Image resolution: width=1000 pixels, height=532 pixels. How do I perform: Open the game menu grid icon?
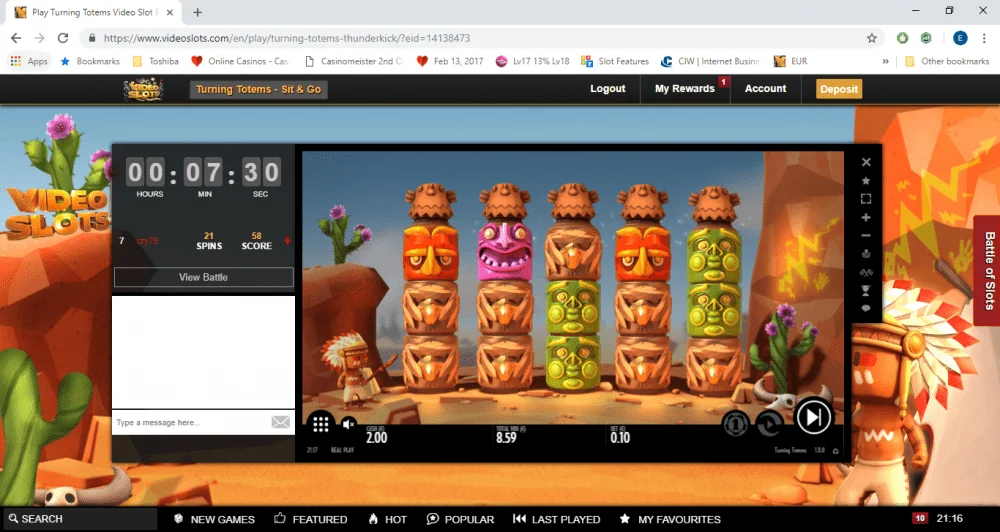pos(321,424)
